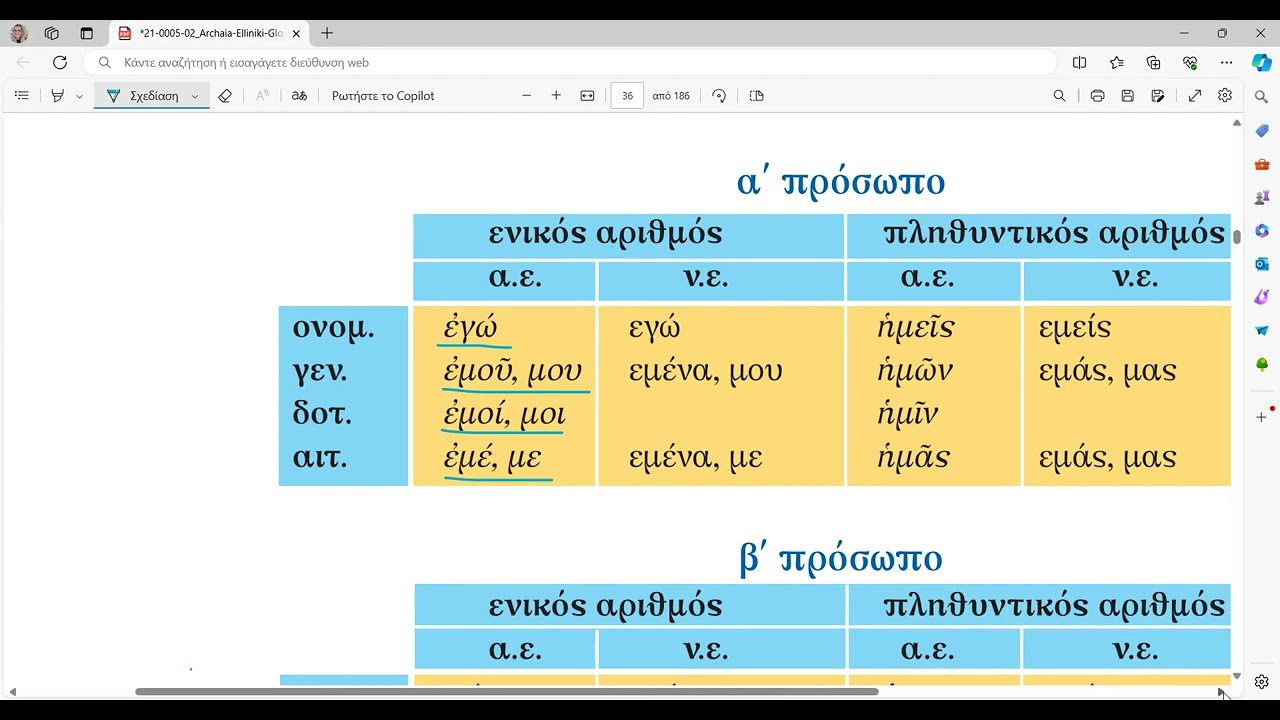Select the highlighter tool
The height and width of the screenshot is (720, 1280).
[x=57, y=96]
